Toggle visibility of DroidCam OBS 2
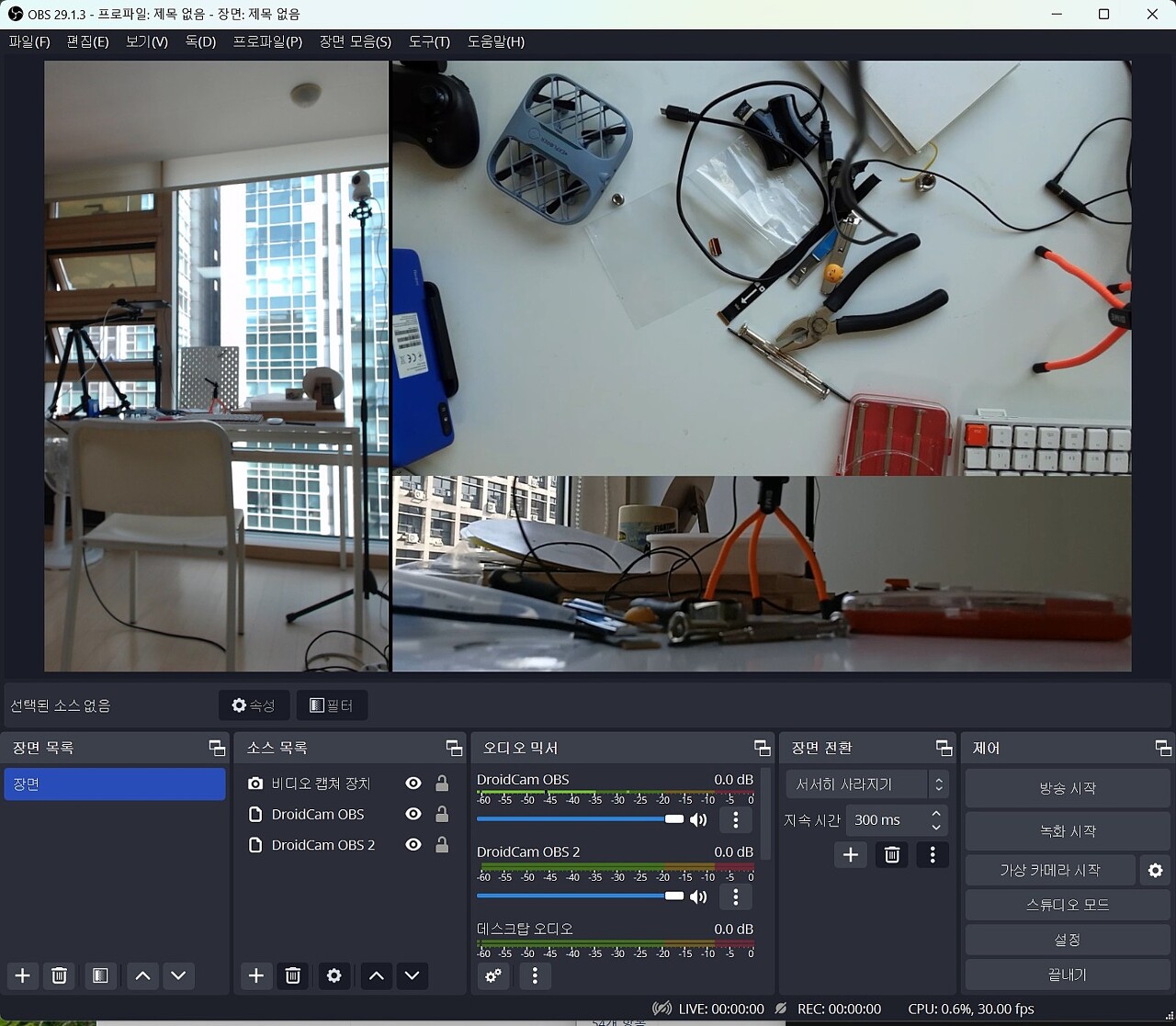1176x1026 pixels. [413, 845]
